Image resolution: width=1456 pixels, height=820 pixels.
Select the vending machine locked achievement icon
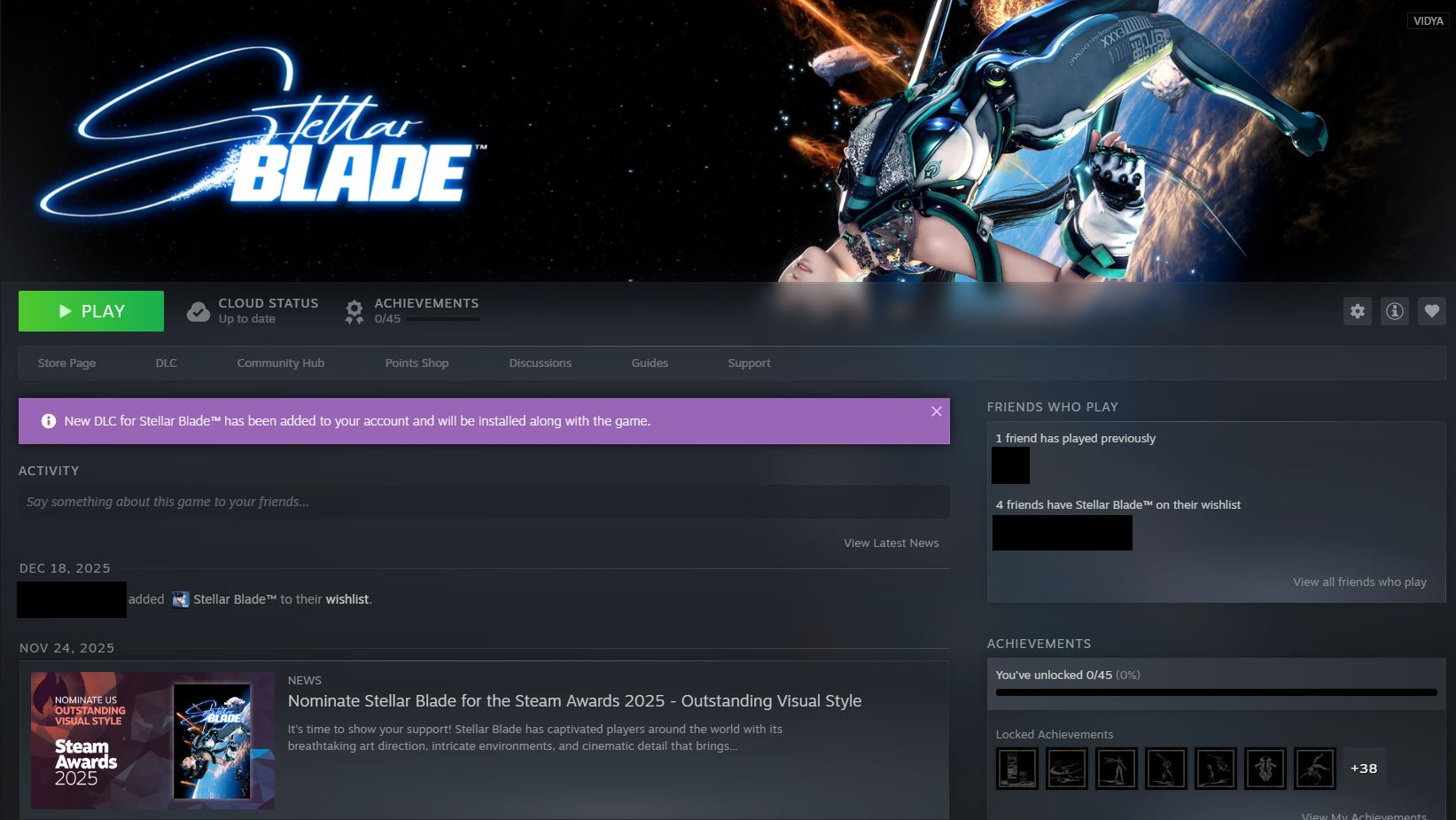(x=1017, y=768)
